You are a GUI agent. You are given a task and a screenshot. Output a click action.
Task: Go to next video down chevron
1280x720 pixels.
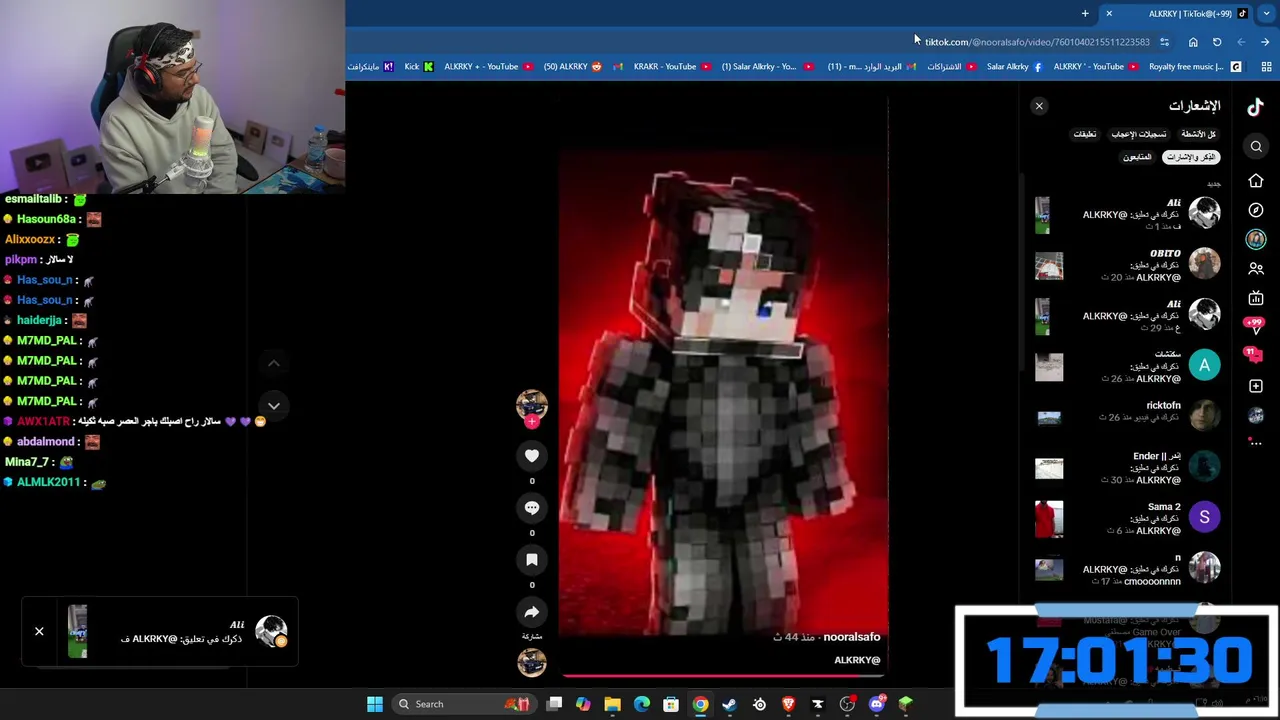273,406
